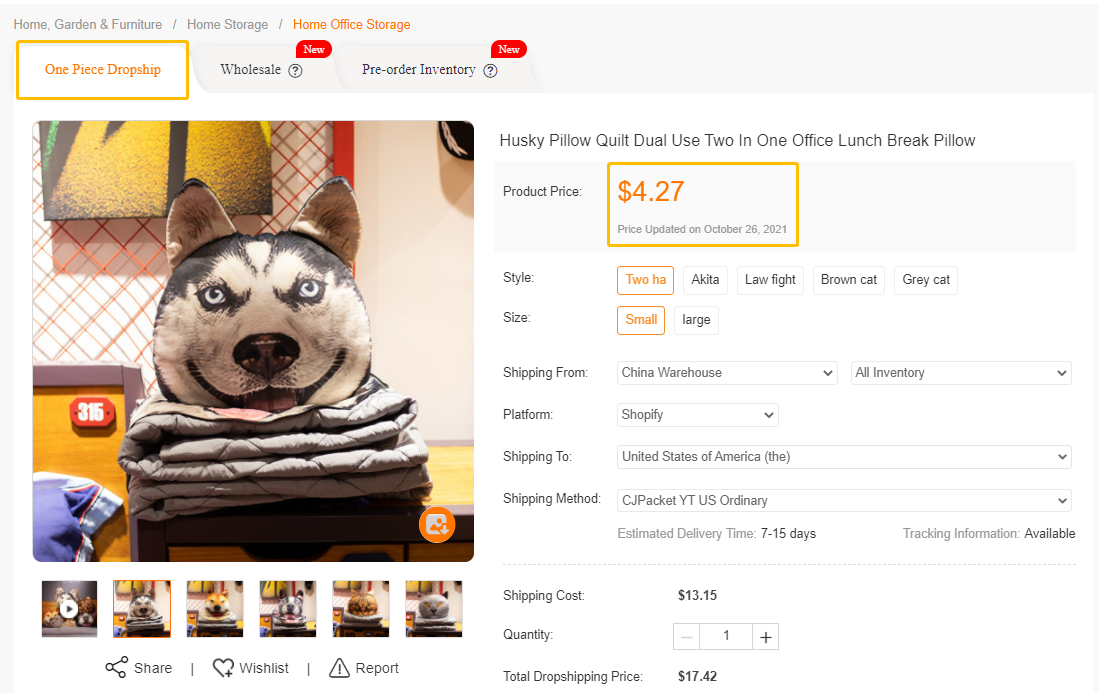Switch to the Wholesale tab

(251, 70)
